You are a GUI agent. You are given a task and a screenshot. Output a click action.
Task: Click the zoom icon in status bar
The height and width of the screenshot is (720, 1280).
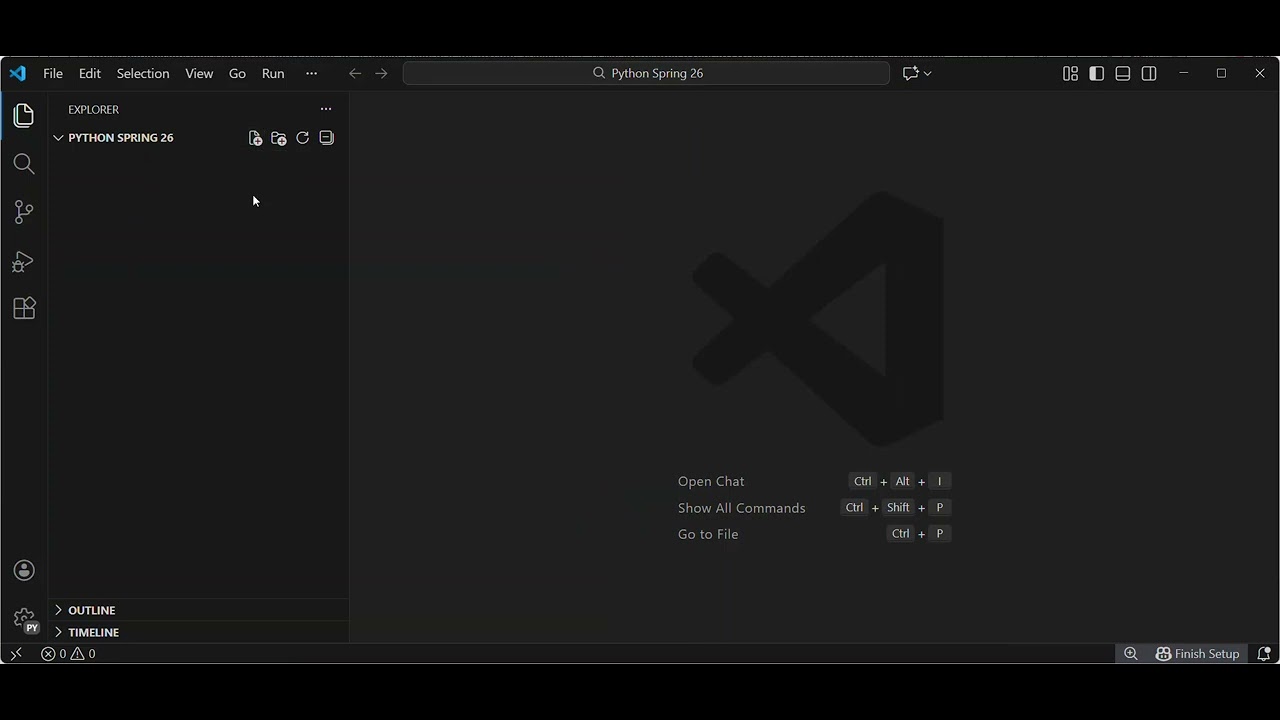click(x=1131, y=654)
